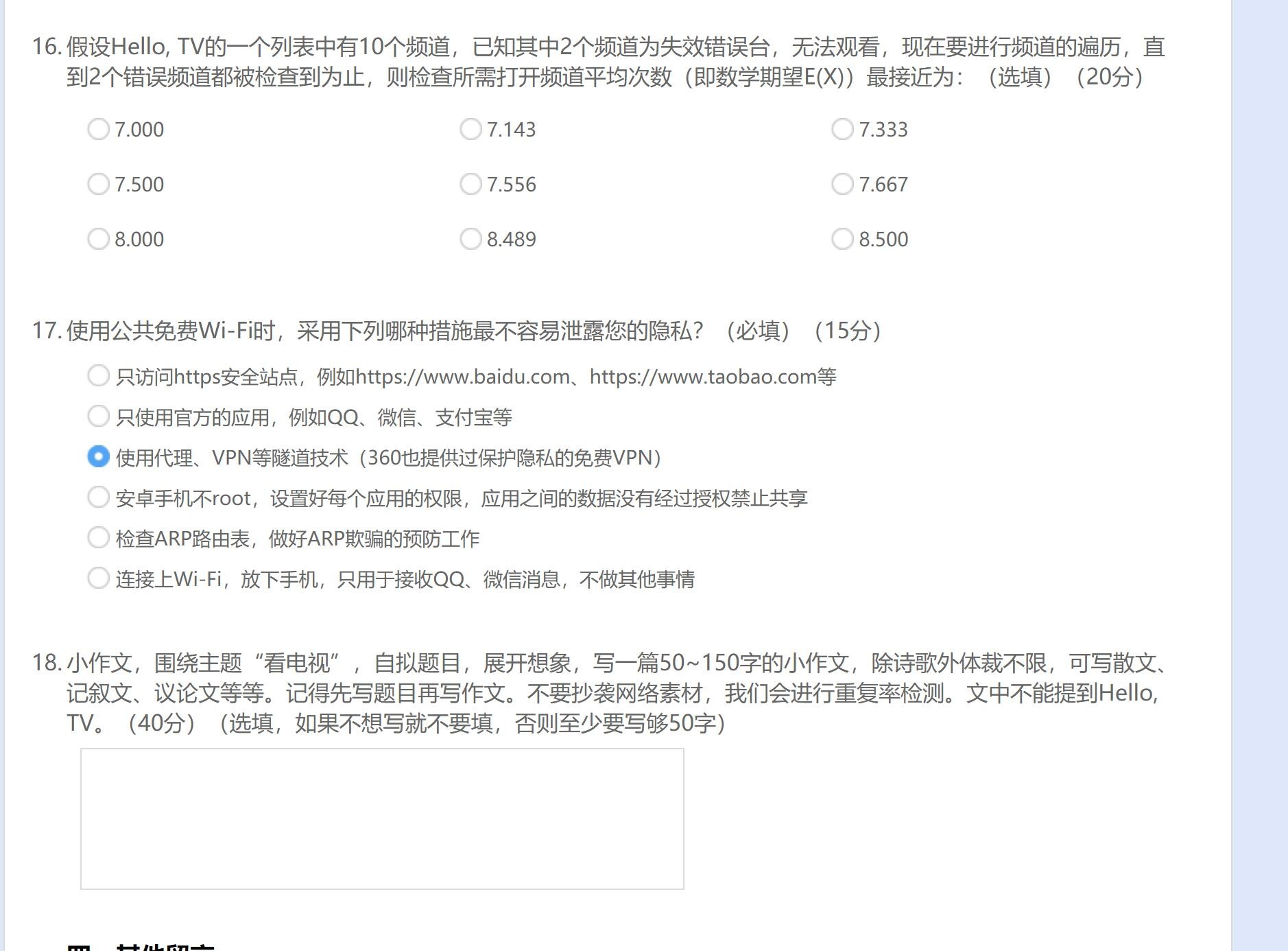Screen dimensions: 1288x951
Task: Select 8.500 as the answer
Action: 842,239
